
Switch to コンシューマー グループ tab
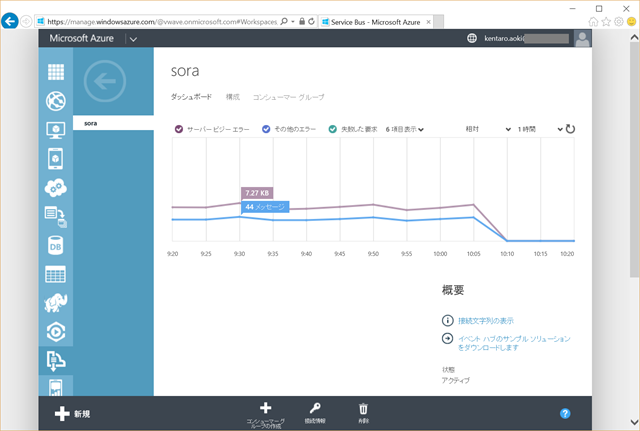click(x=289, y=97)
